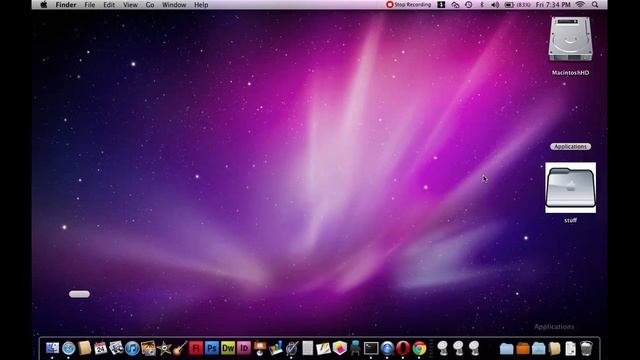Screen dimensions: 640x360
Task: Open Terminal from the Dock
Action: 371,348
